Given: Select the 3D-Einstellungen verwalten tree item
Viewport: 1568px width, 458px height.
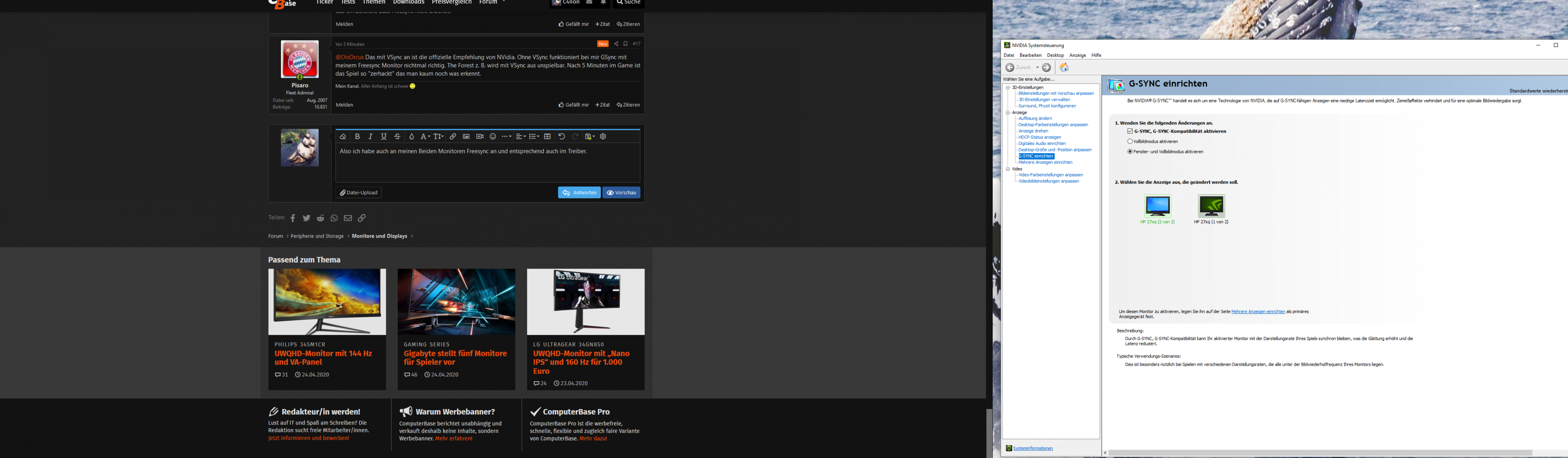Looking at the screenshot, I should pos(1044,100).
